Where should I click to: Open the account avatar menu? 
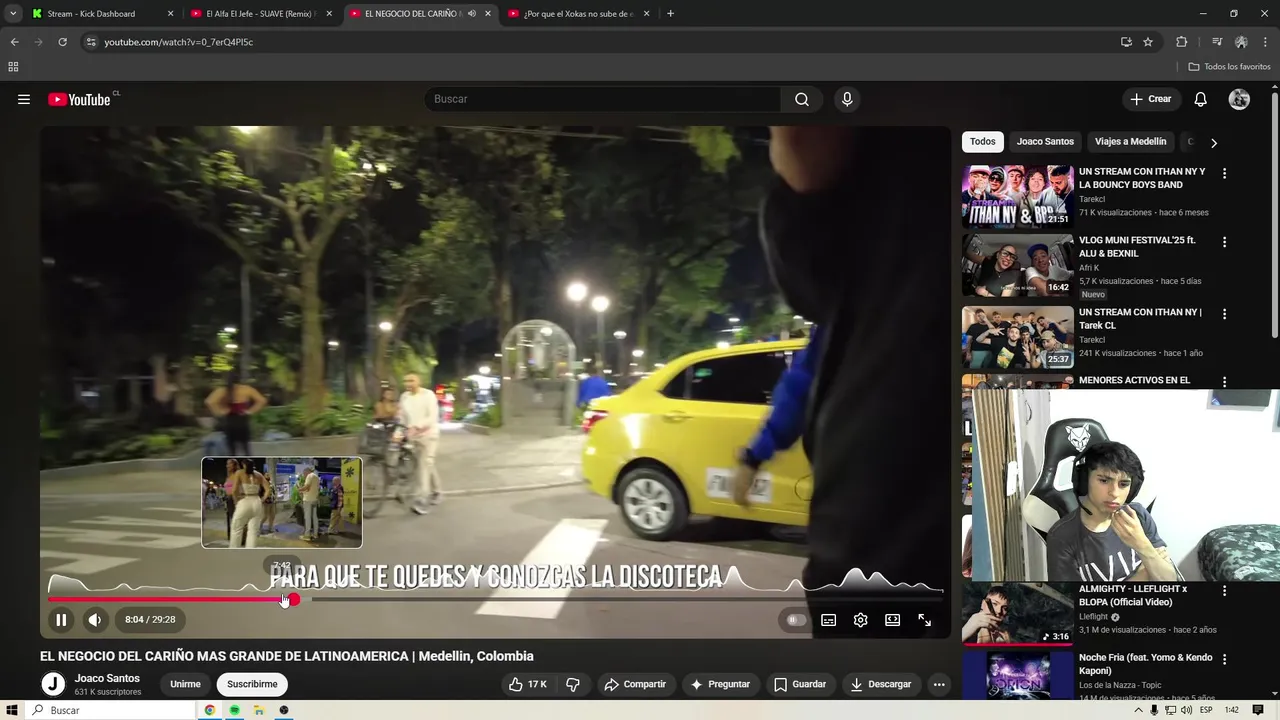coord(1239,99)
